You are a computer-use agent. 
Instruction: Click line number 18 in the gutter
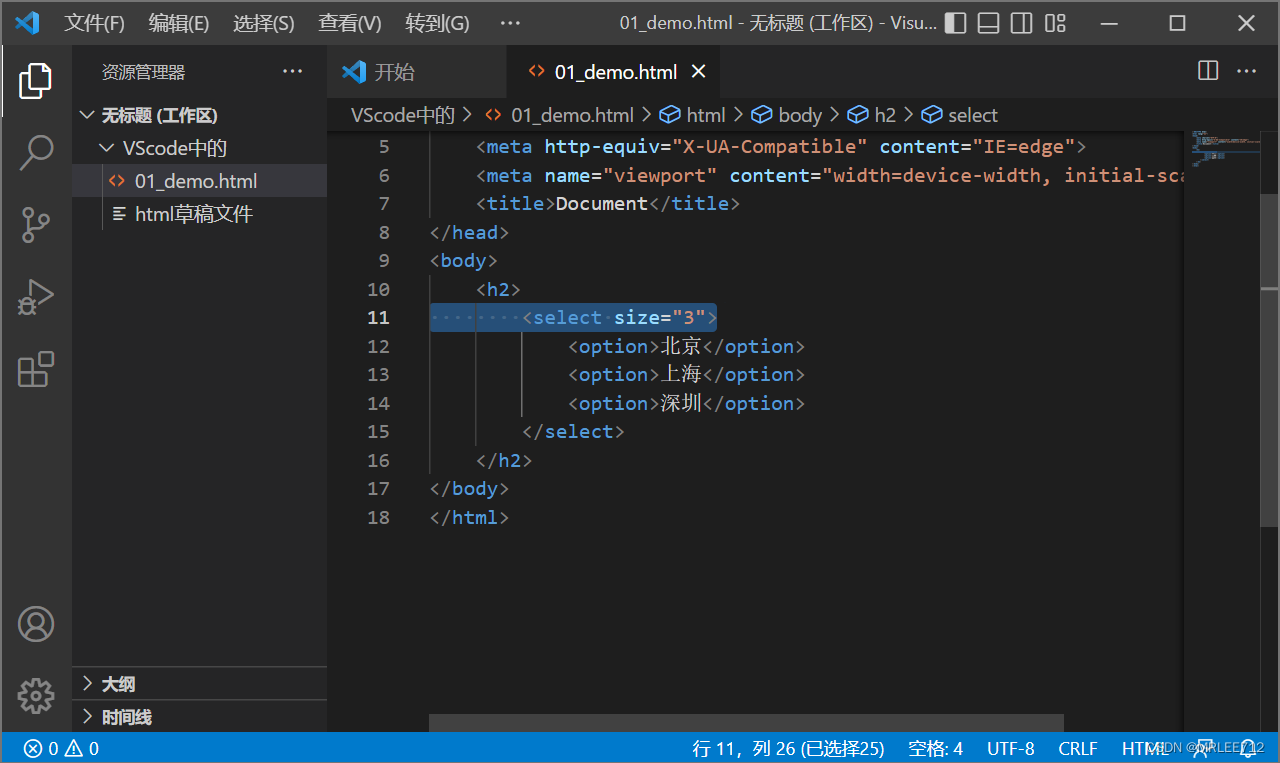(x=378, y=517)
